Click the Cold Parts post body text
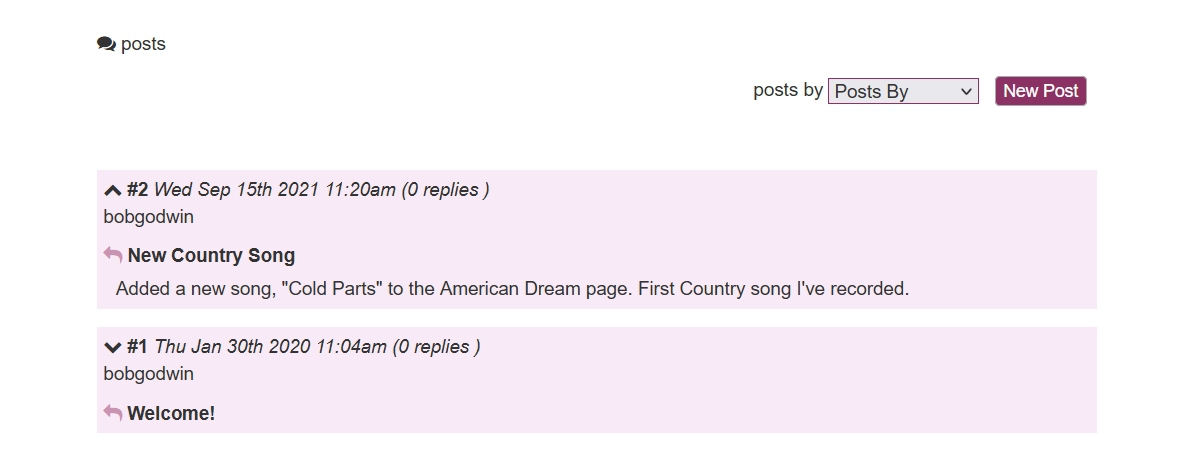 coord(512,288)
